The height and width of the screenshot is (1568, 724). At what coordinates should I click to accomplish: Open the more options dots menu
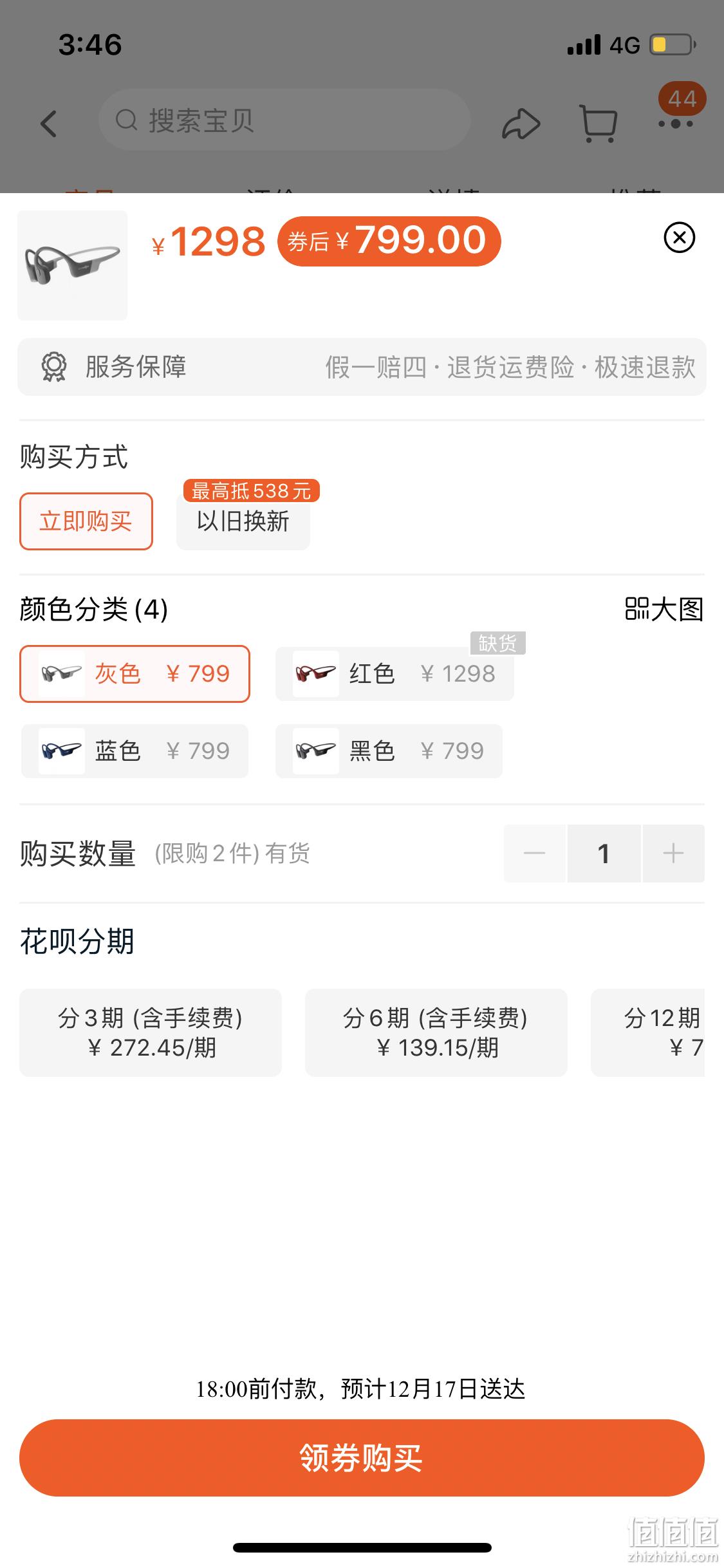(675, 124)
